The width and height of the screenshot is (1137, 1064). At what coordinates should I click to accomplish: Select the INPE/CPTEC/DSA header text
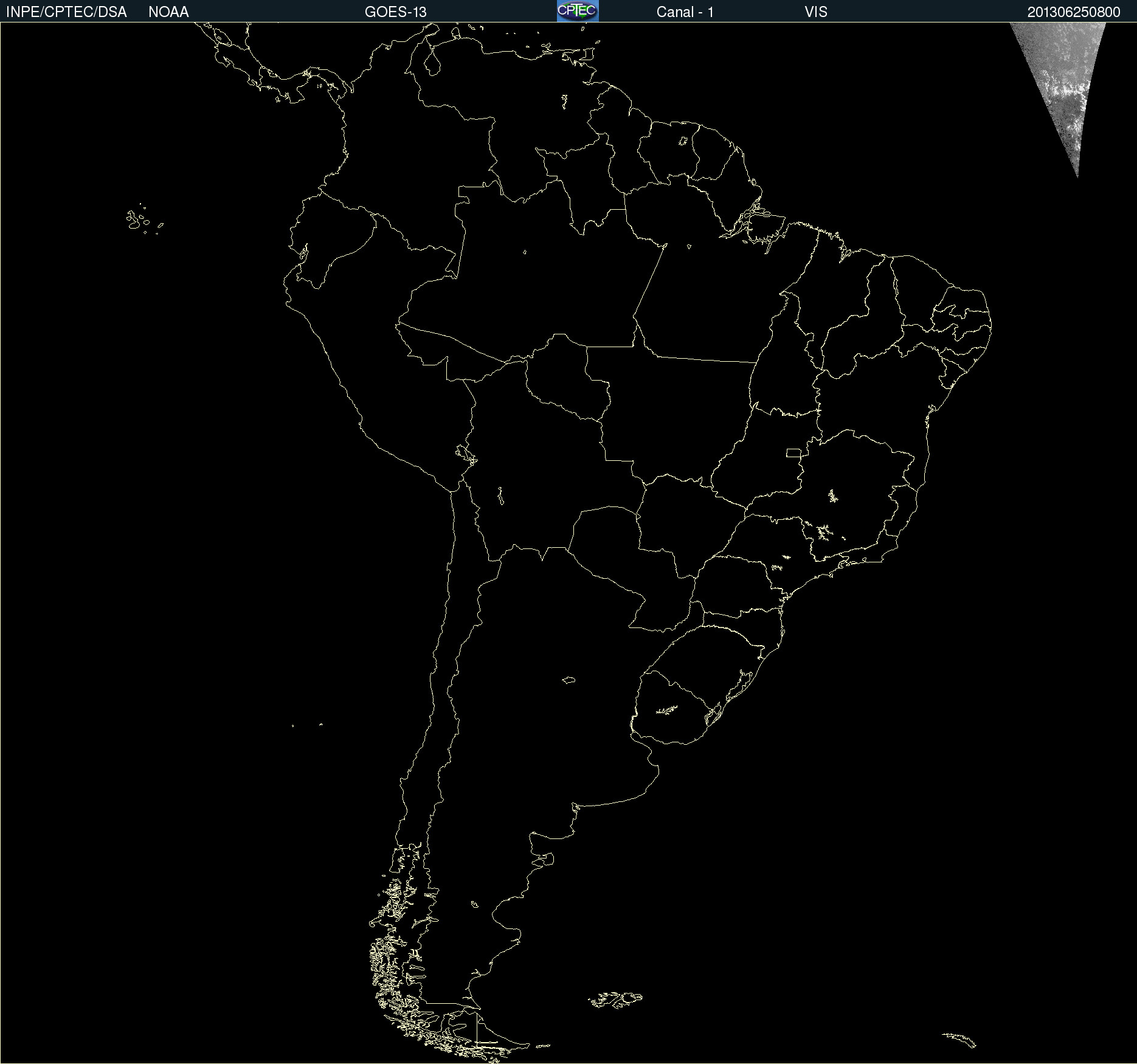tap(66, 12)
